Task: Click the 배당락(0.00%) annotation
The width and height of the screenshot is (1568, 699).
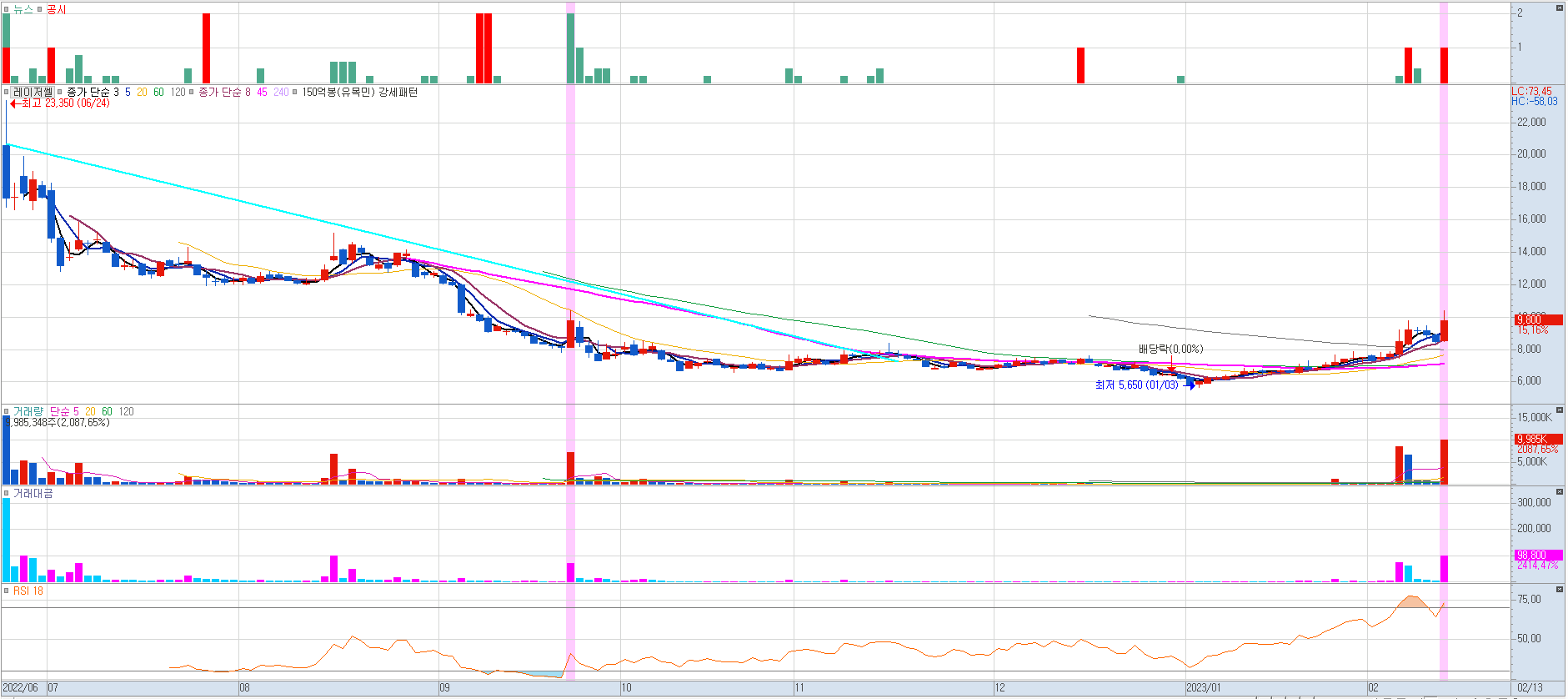Action: tap(1170, 349)
